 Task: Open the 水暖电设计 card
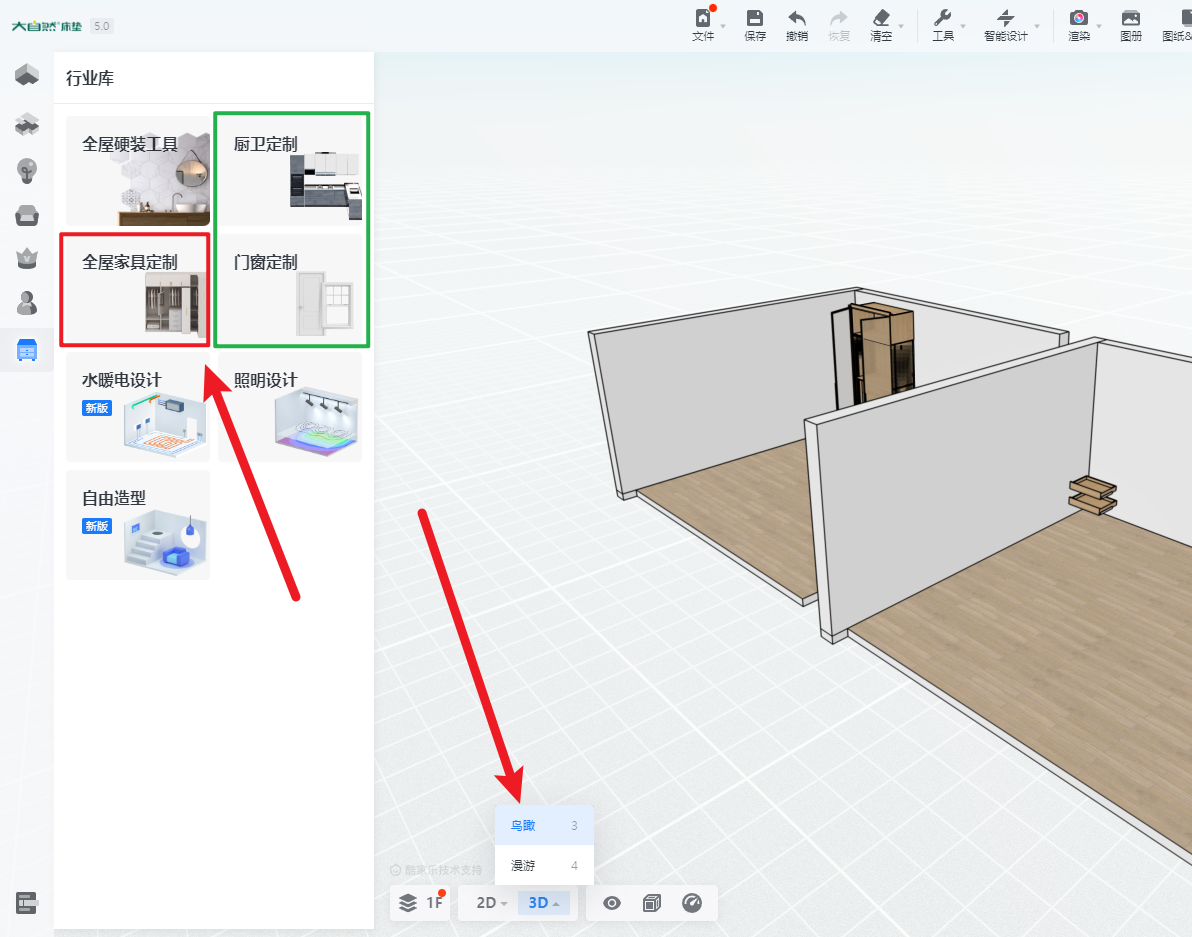(138, 407)
